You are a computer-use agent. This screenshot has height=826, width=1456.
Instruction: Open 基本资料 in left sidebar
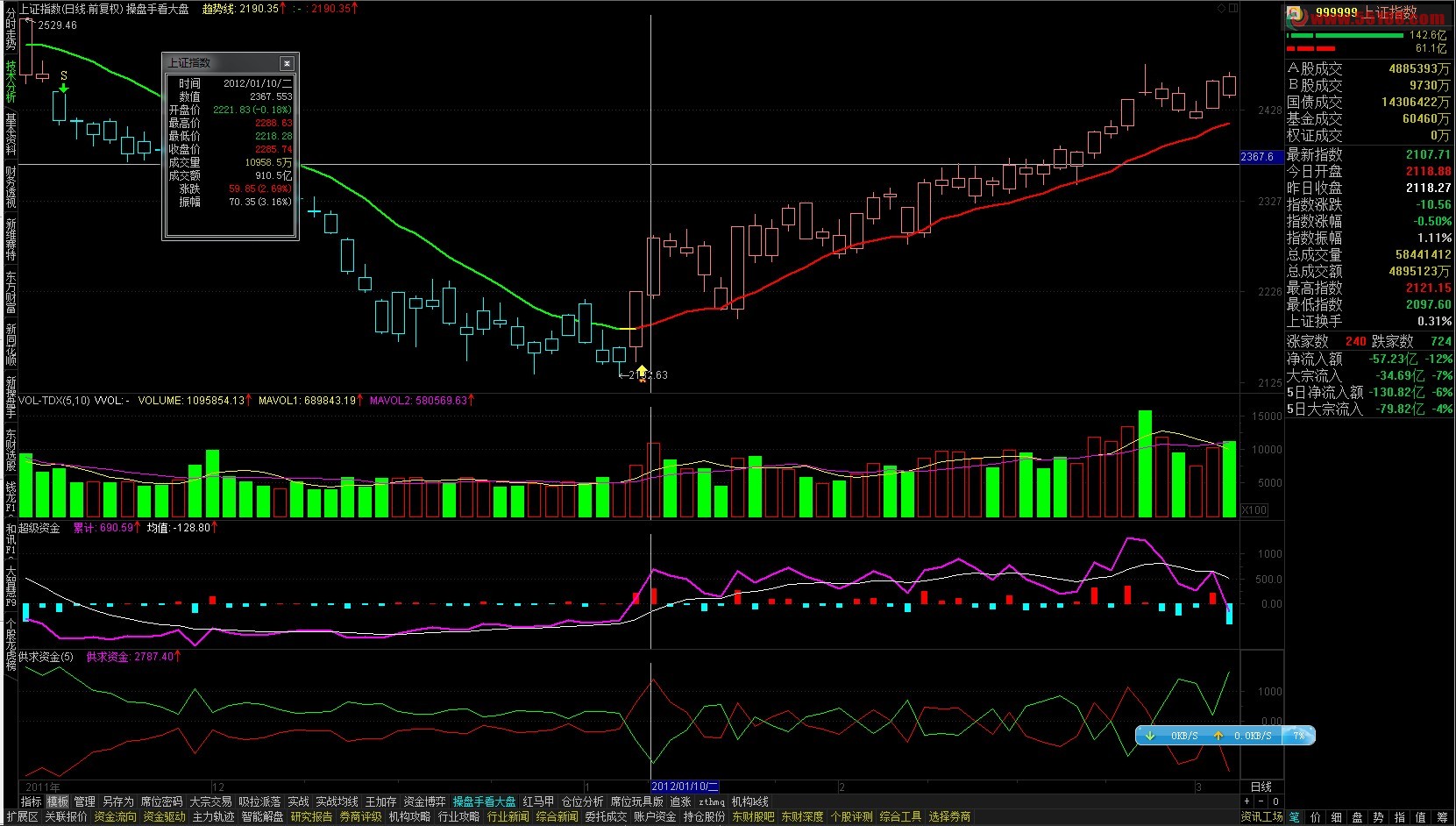point(11,134)
